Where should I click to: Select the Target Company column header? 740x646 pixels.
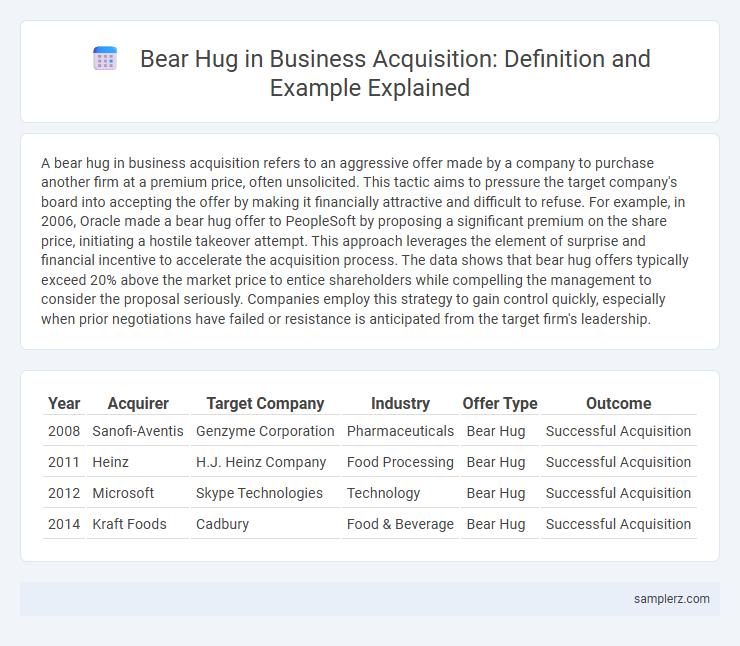265,403
